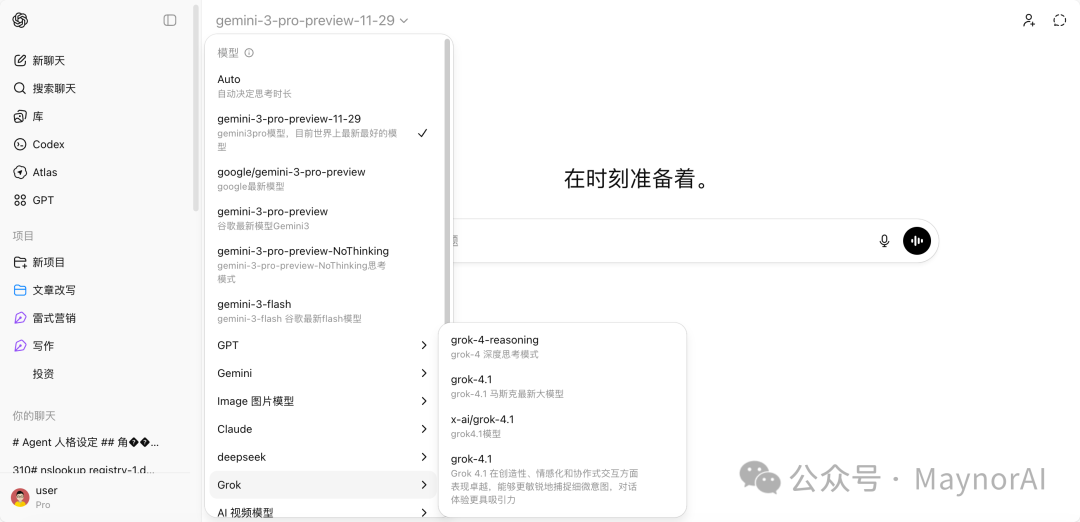The height and width of the screenshot is (522, 1080).
Task: Collapse the sidebar with toggle icon
Action: 169,21
